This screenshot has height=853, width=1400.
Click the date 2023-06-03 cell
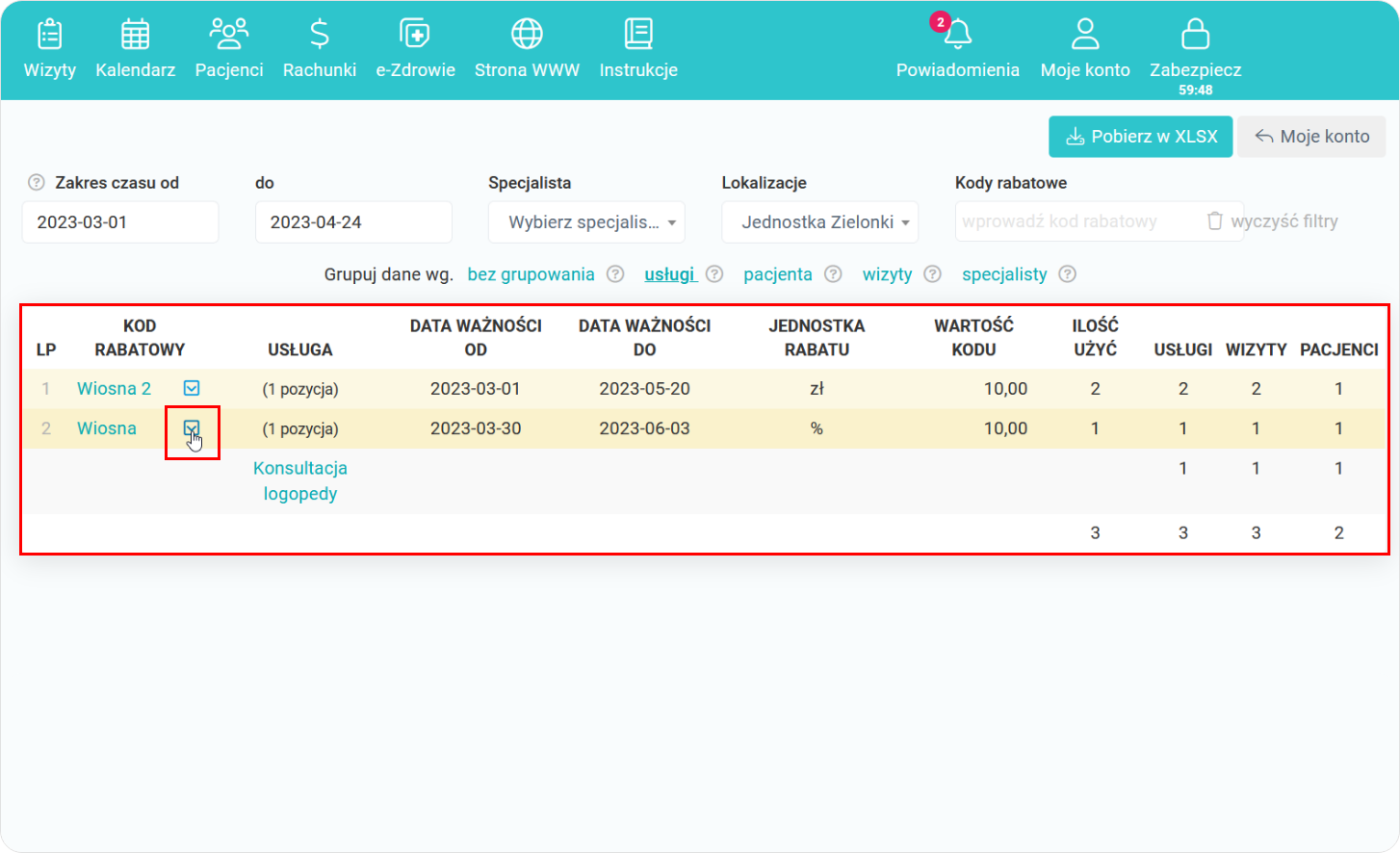click(645, 428)
